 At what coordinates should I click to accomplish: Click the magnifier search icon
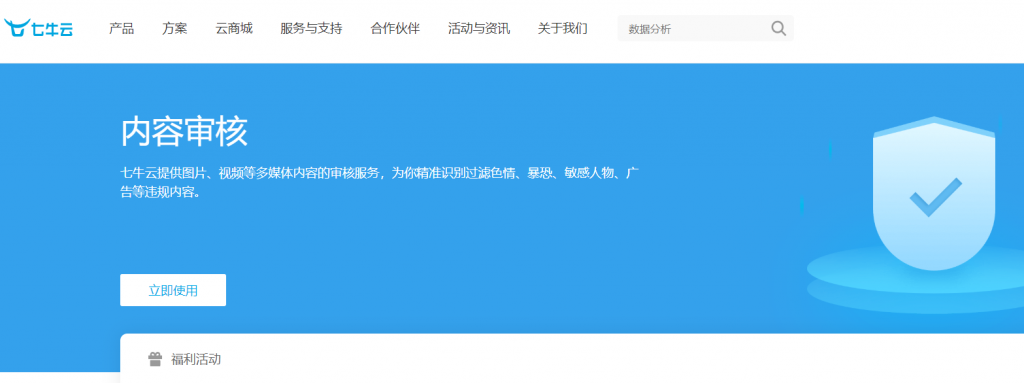(778, 28)
